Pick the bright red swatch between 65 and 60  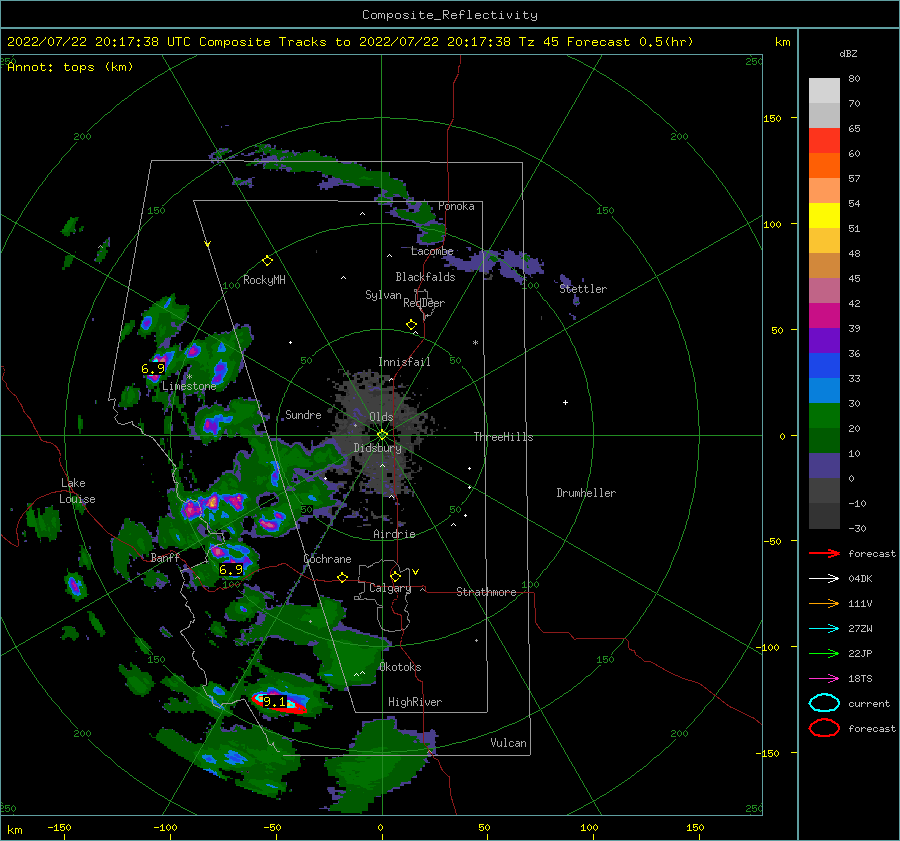point(824,141)
